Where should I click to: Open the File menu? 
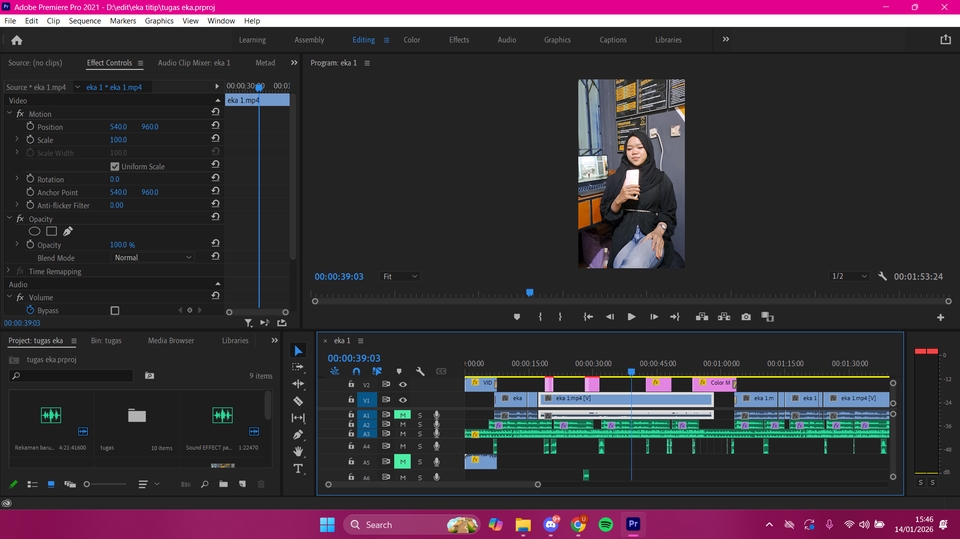point(10,21)
